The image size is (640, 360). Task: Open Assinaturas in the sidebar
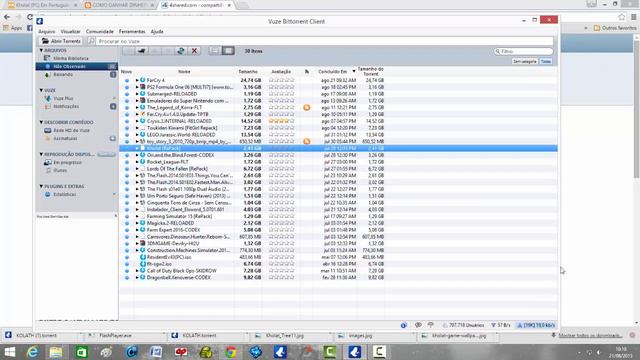pyautogui.click(x=65, y=138)
